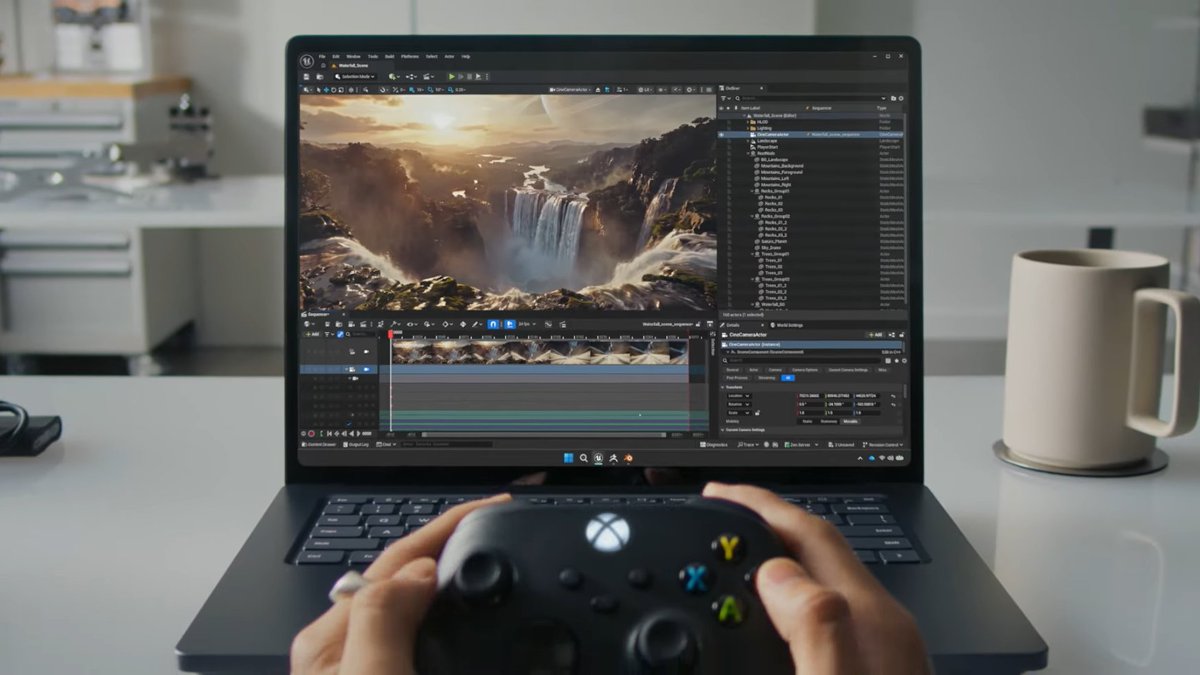Click the Sequencer horizontal timeline scrollbar

pyautogui.click(x=543, y=434)
